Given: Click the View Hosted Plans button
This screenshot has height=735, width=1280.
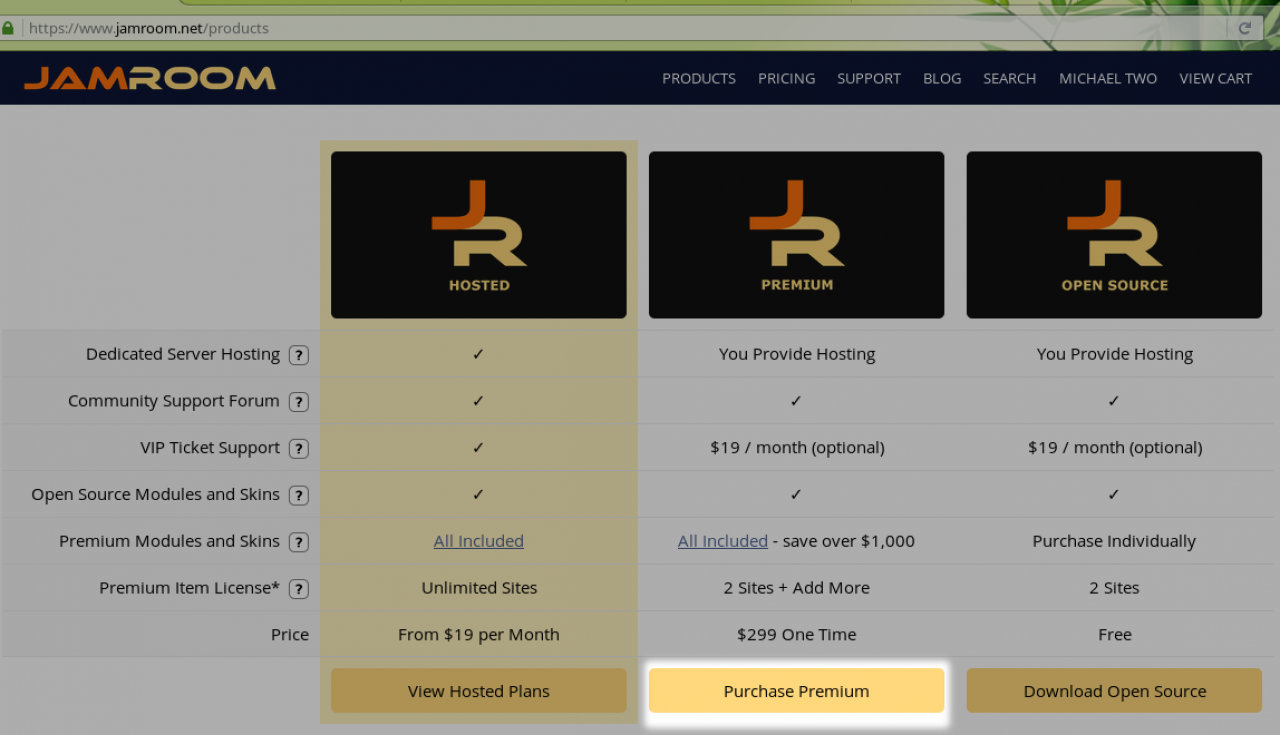Looking at the screenshot, I should pos(478,691).
